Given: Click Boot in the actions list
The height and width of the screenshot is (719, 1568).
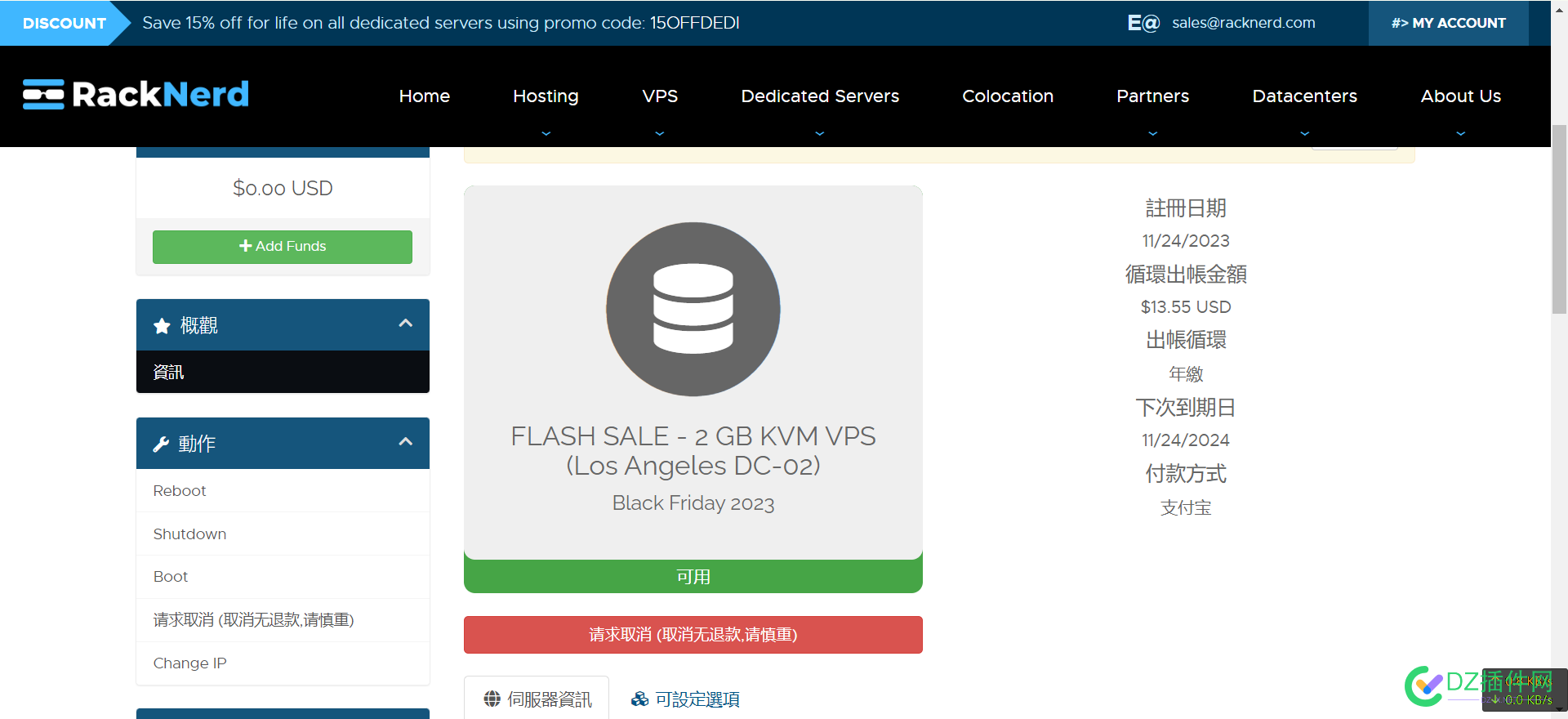Looking at the screenshot, I should [283, 577].
